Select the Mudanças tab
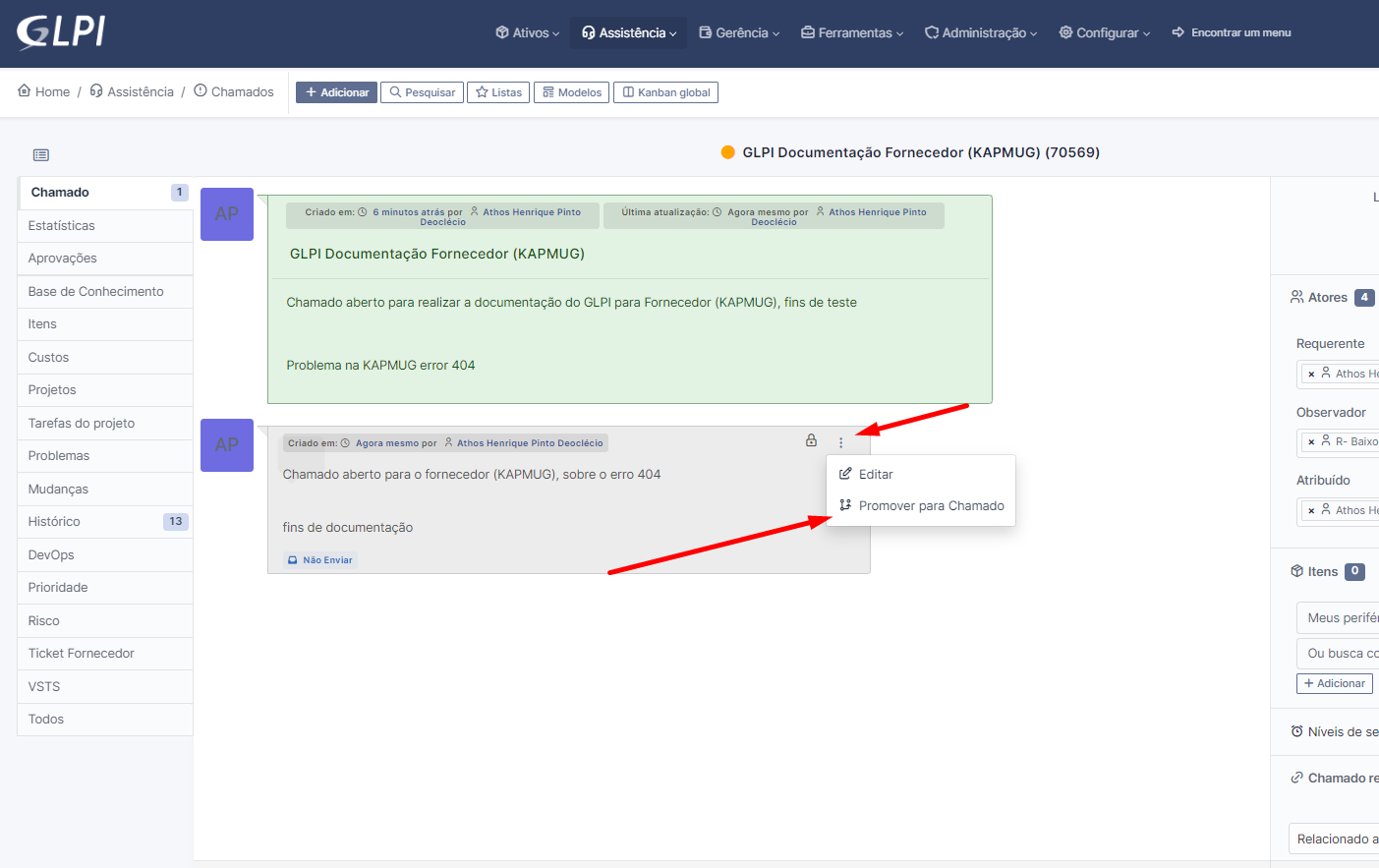 [x=105, y=490]
